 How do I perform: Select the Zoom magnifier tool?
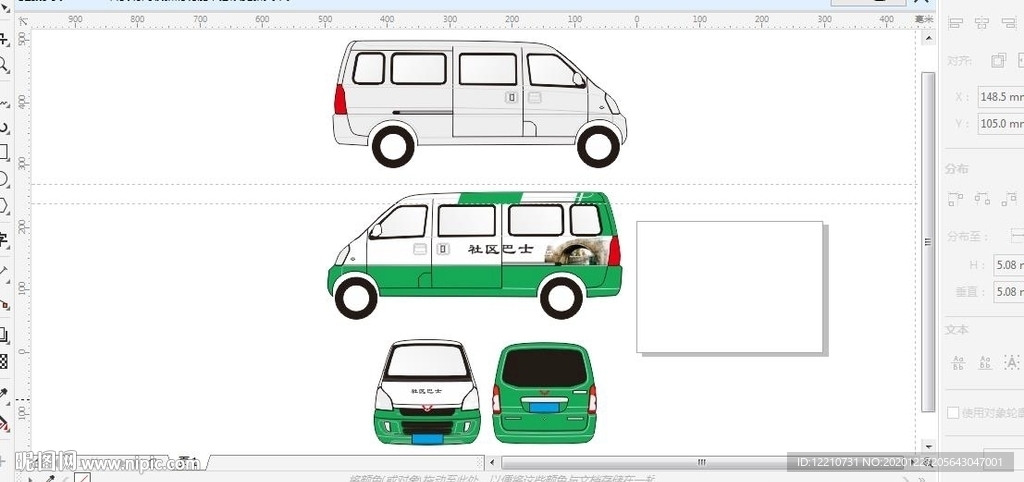[x=3, y=65]
